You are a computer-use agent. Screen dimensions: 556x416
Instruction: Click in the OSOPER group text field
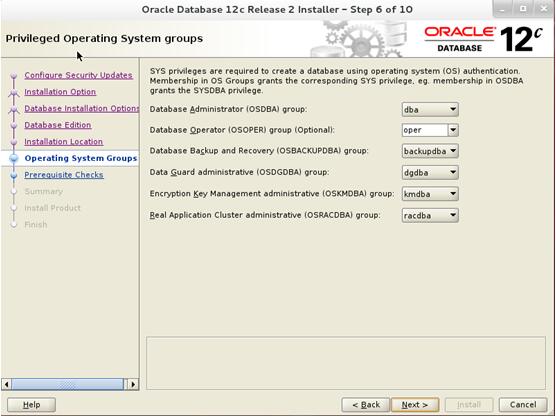point(425,130)
